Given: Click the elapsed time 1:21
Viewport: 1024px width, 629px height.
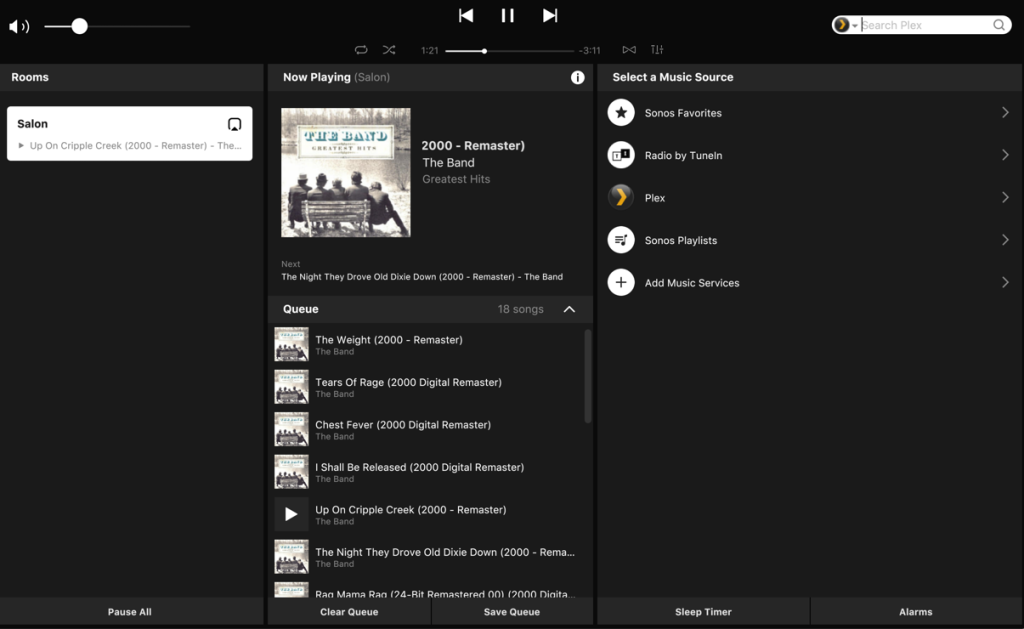Looking at the screenshot, I should (430, 50).
